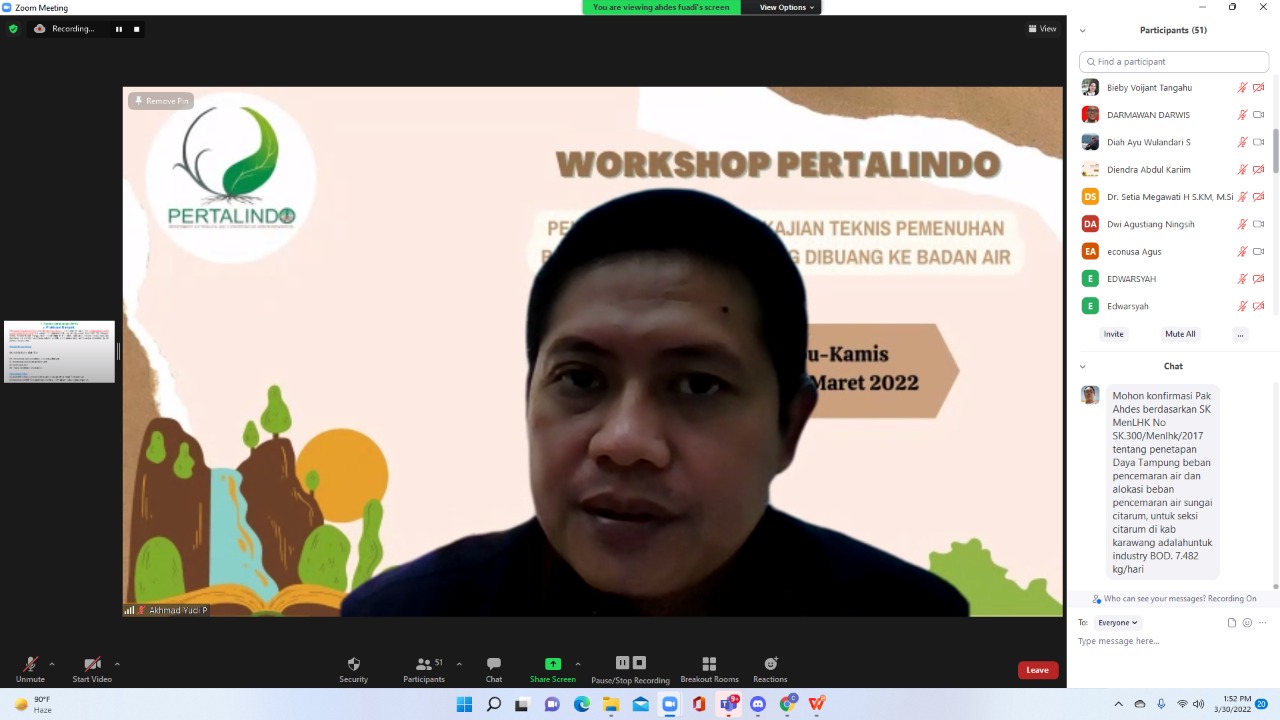Unmute the microphone
The image size is (1280, 720).
point(30,665)
